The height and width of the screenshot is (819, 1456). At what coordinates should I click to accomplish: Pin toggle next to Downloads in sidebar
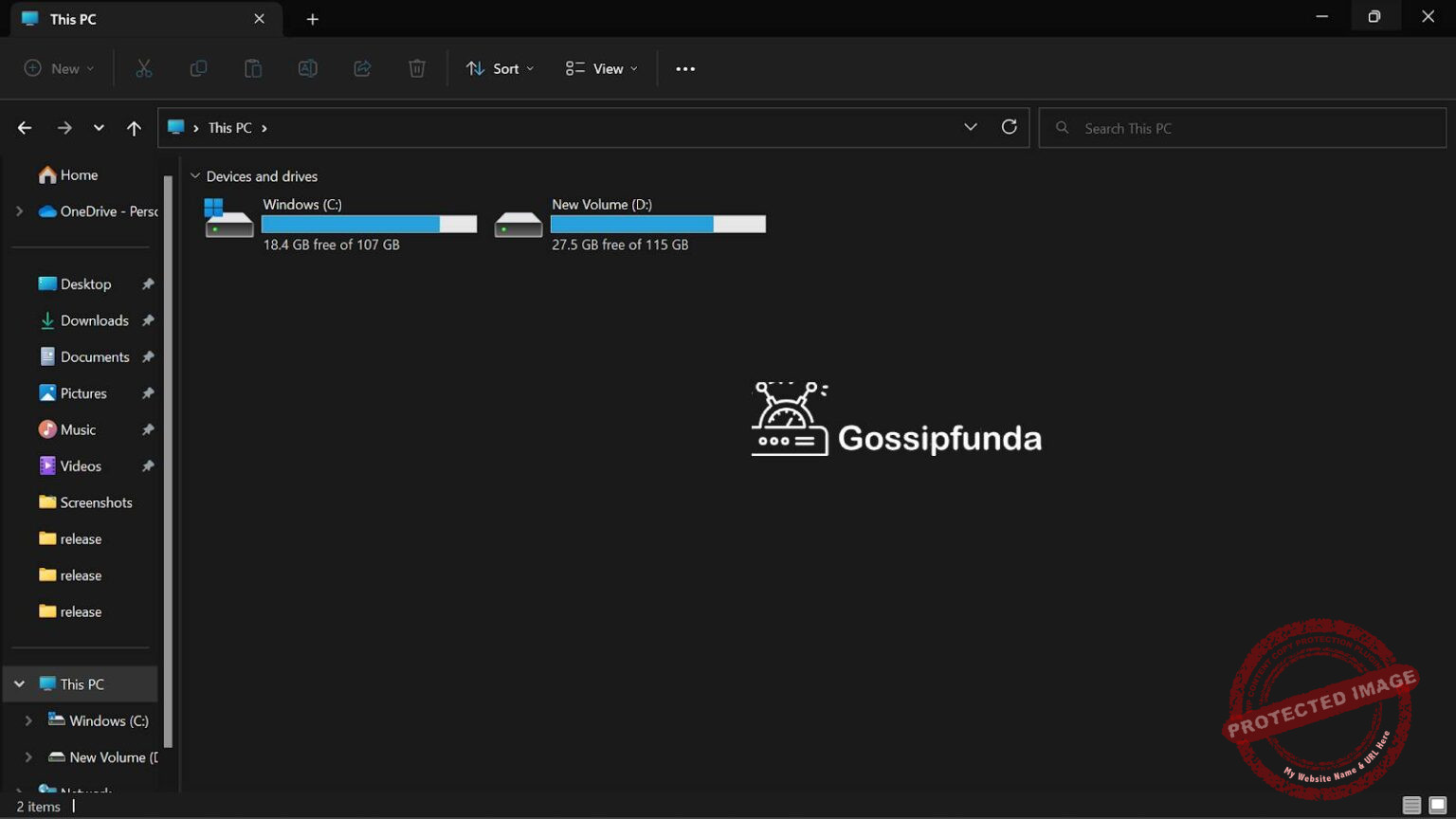[148, 320]
